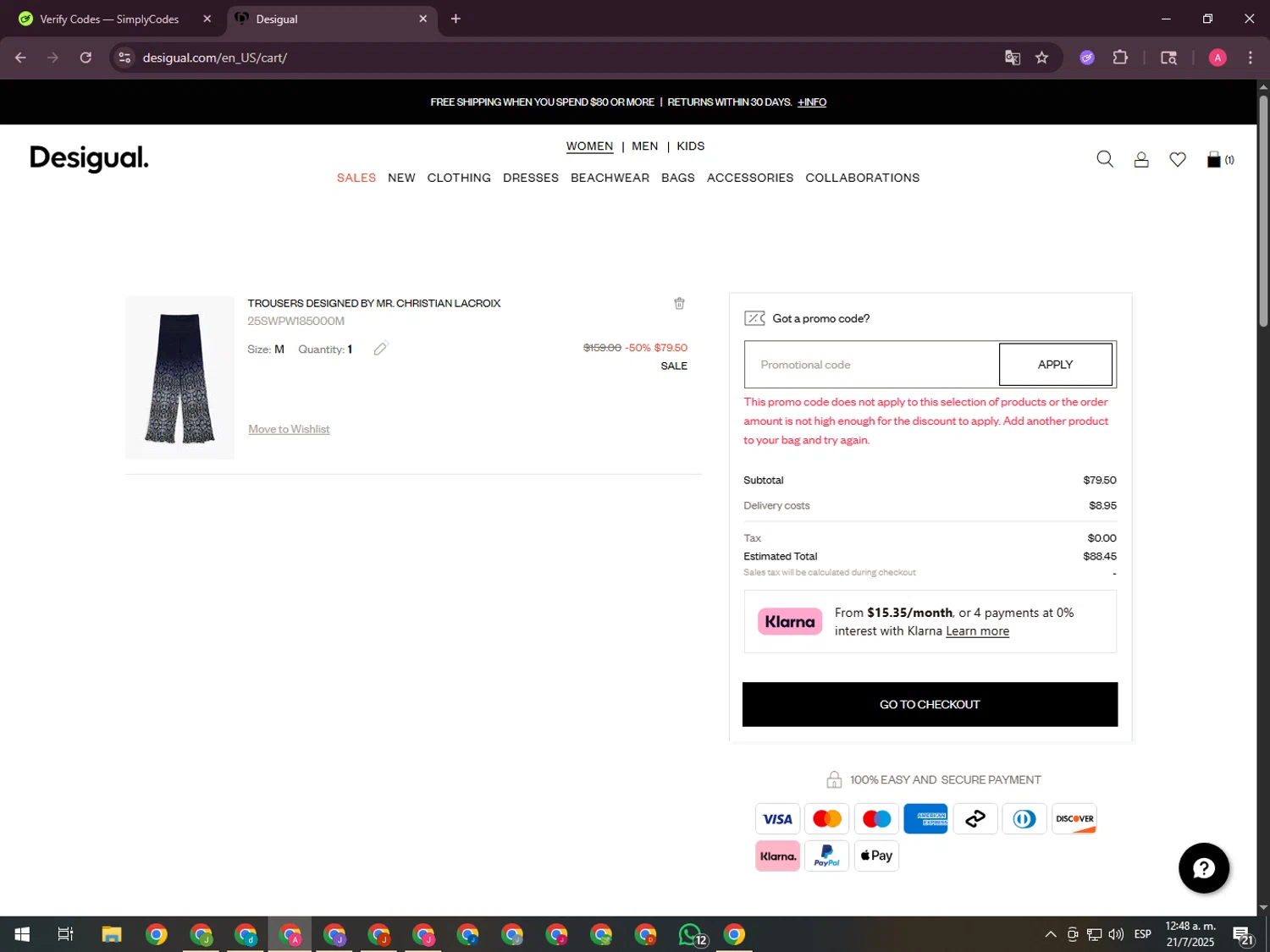The width and height of the screenshot is (1270, 952).
Task: Open Windows Task View button
Action: (x=65, y=934)
